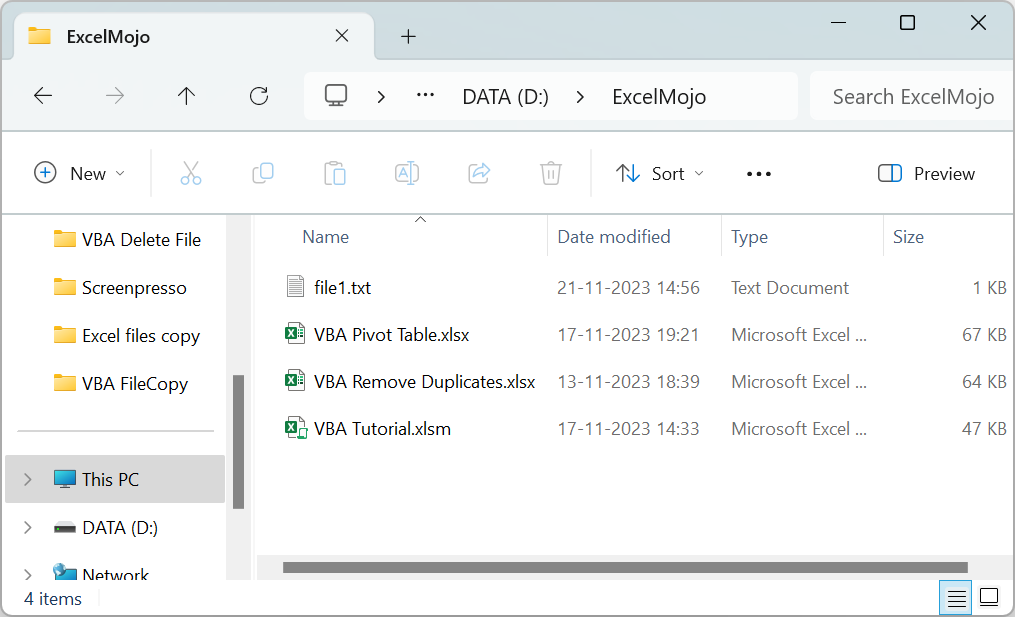This screenshot has height=617, width=1015.
Task: Click the VBA FileCopy folder icon
Action: click(65, 383)
